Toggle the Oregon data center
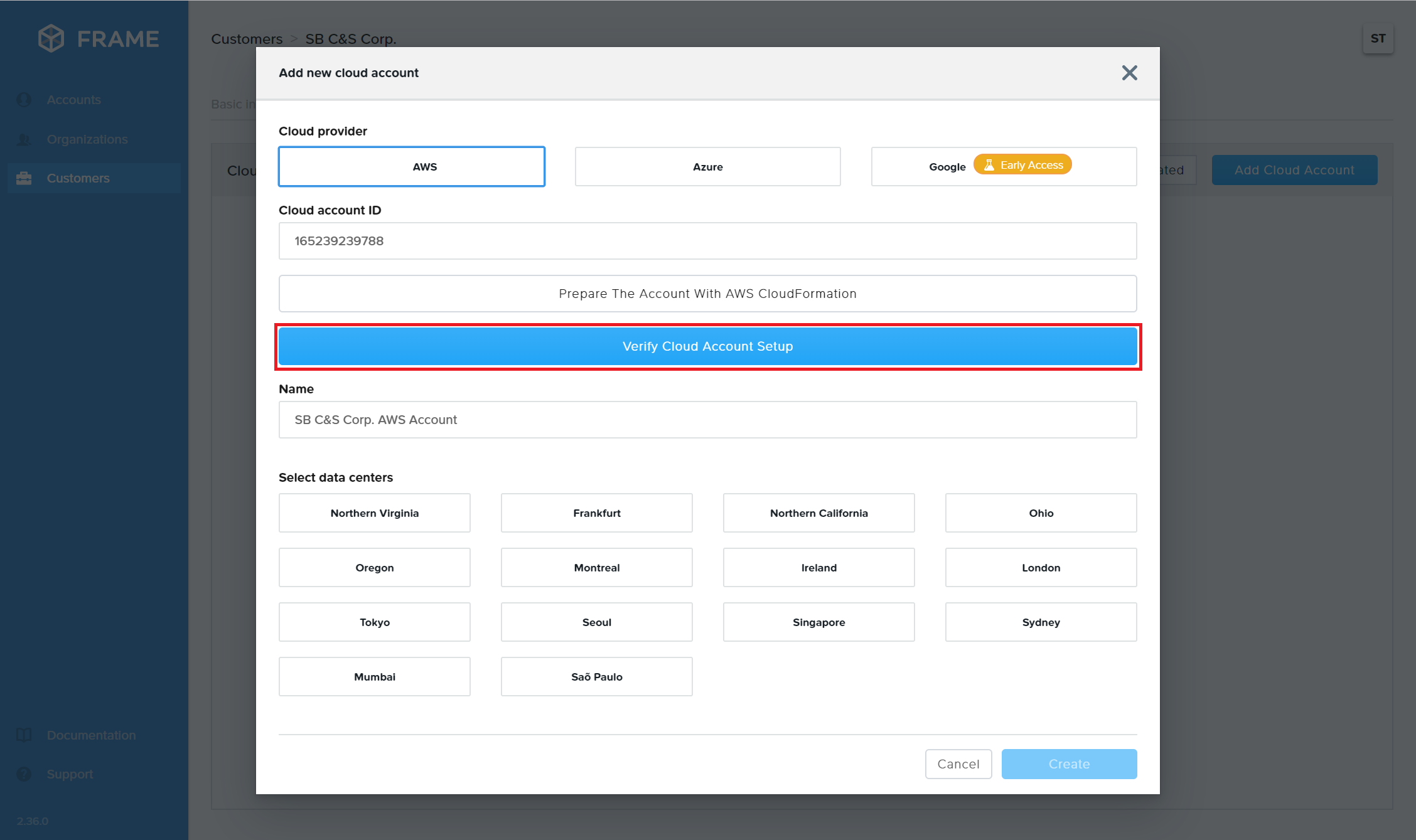 (375, 568)
